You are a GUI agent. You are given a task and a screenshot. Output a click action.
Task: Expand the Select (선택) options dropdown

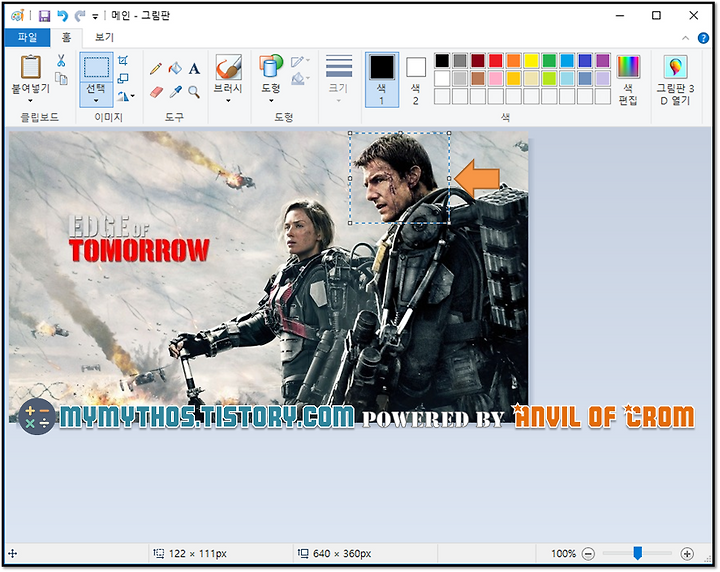tap(96, 101)
